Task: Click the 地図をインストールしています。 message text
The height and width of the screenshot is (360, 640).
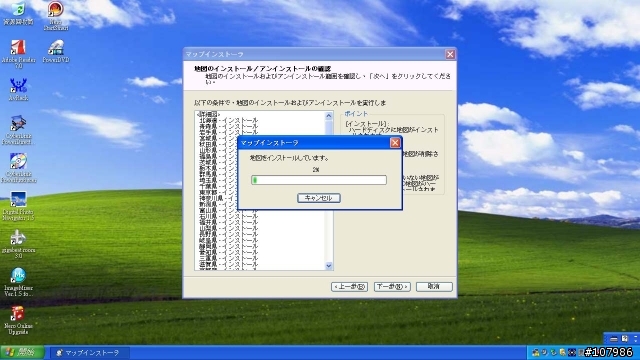Action: (289, 158)
